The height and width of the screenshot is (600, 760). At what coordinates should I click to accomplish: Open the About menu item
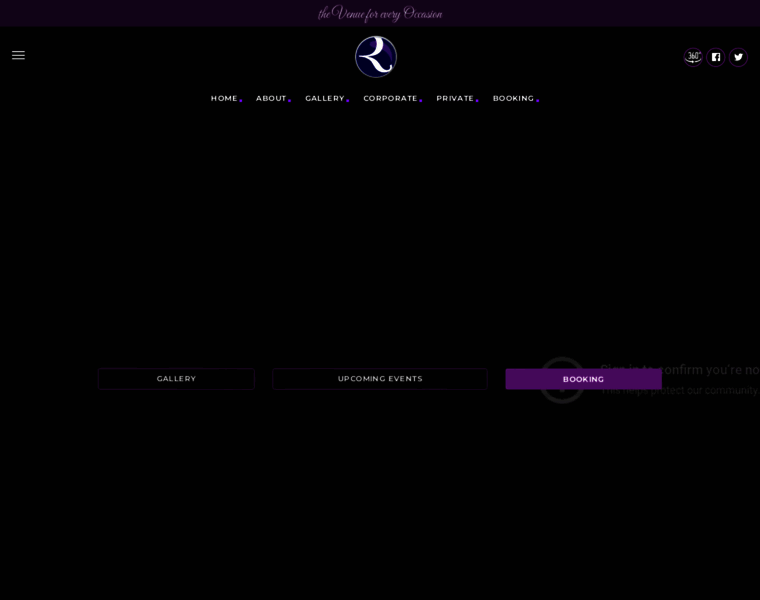[271, 98]
